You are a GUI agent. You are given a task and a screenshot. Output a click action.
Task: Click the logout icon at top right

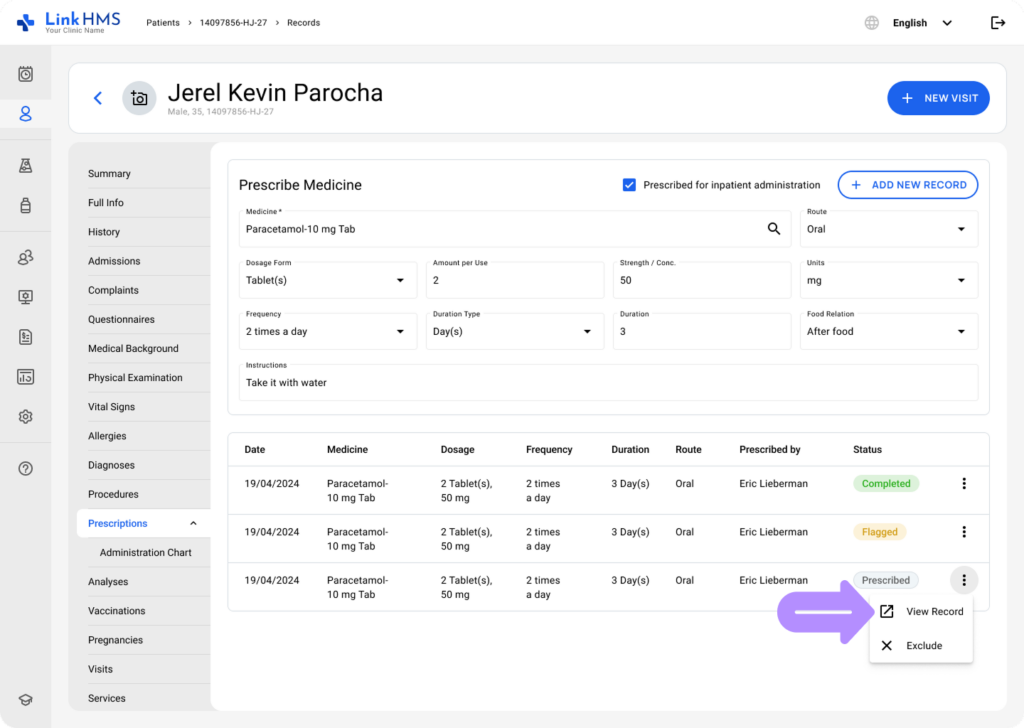pos(997,23)
